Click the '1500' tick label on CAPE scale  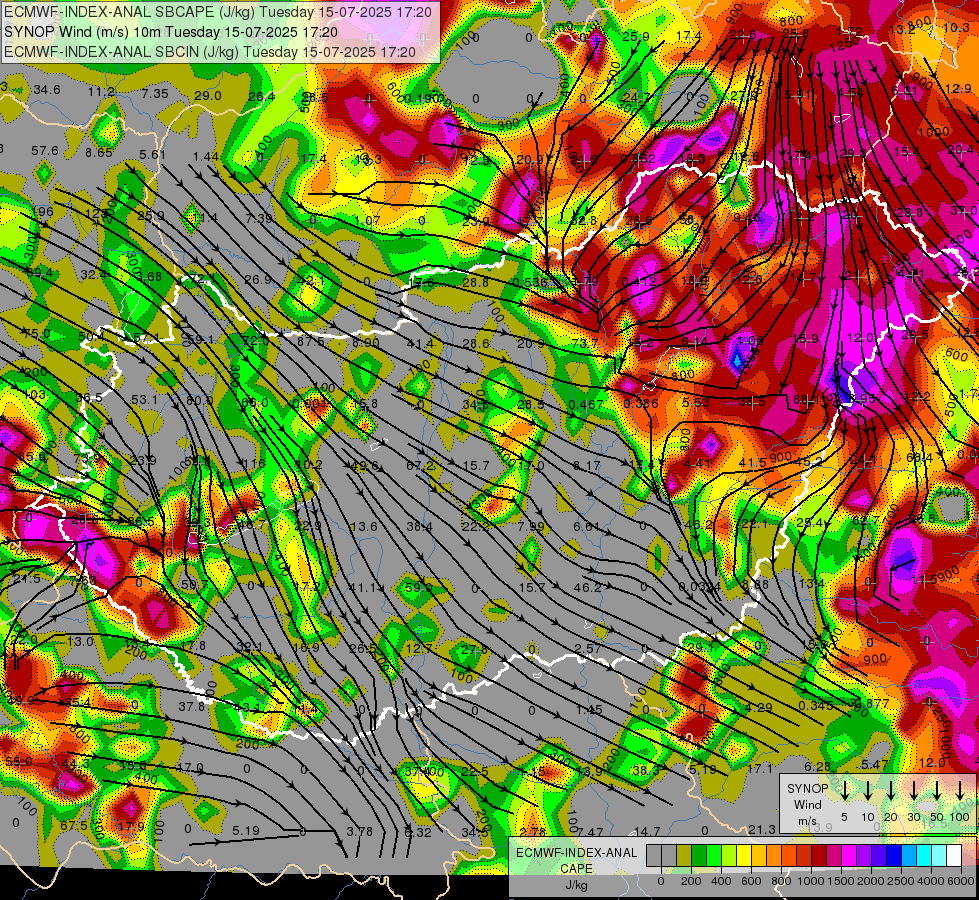coord(840,881)
